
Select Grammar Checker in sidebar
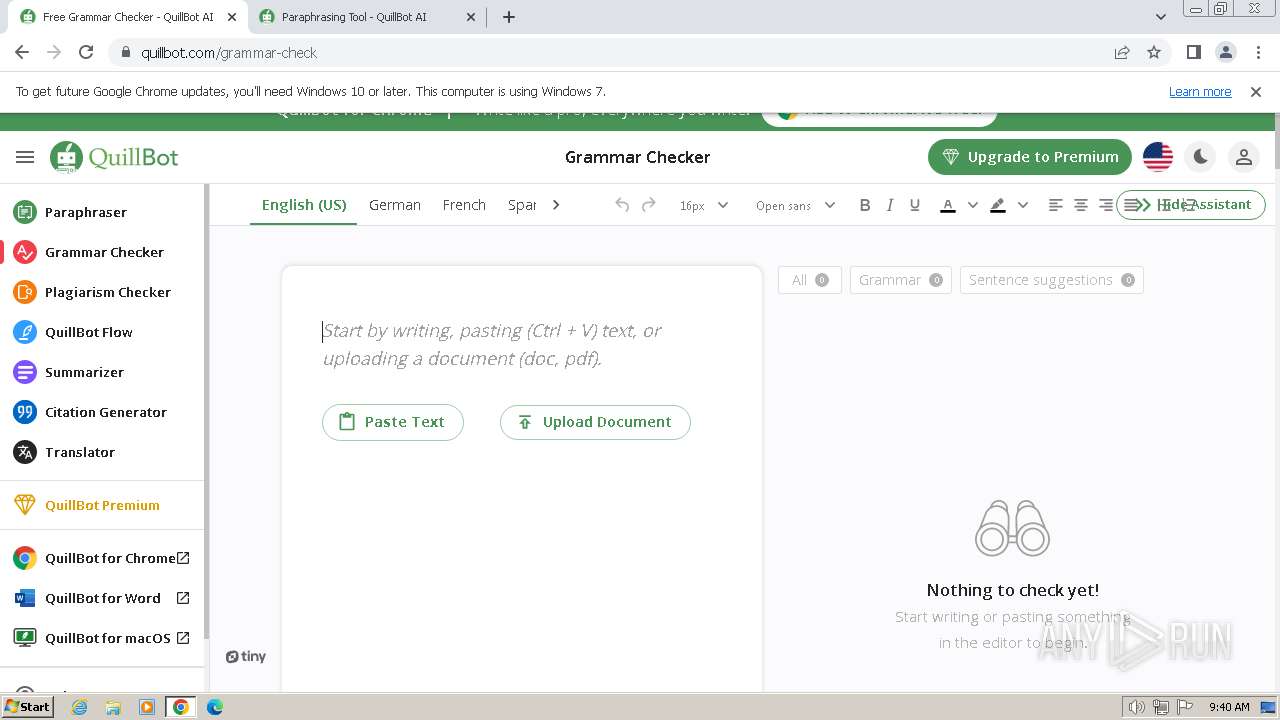pyautogui.click(x=88, y=252)
